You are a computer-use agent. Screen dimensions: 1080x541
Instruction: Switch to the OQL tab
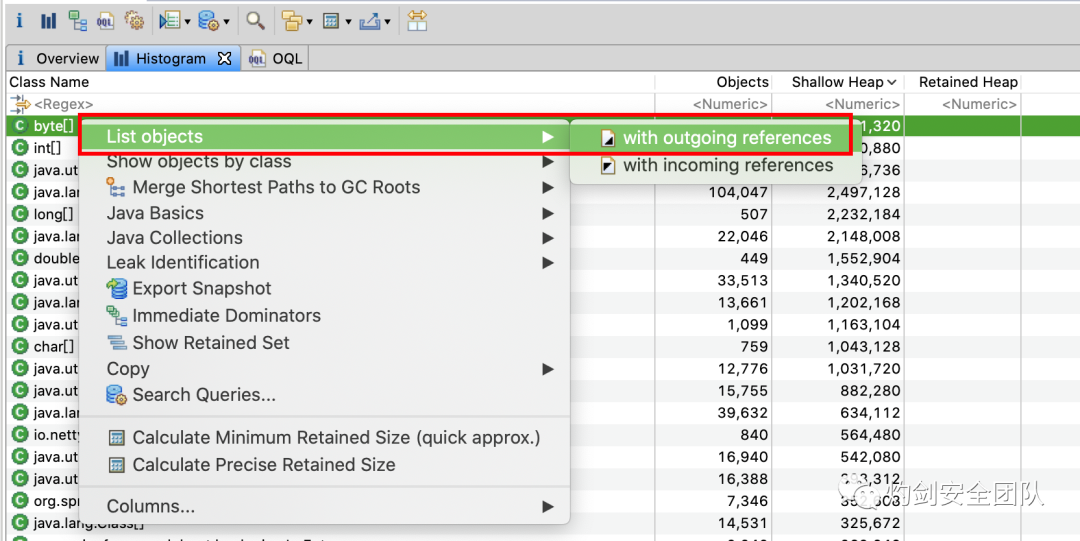coord(276,59)
